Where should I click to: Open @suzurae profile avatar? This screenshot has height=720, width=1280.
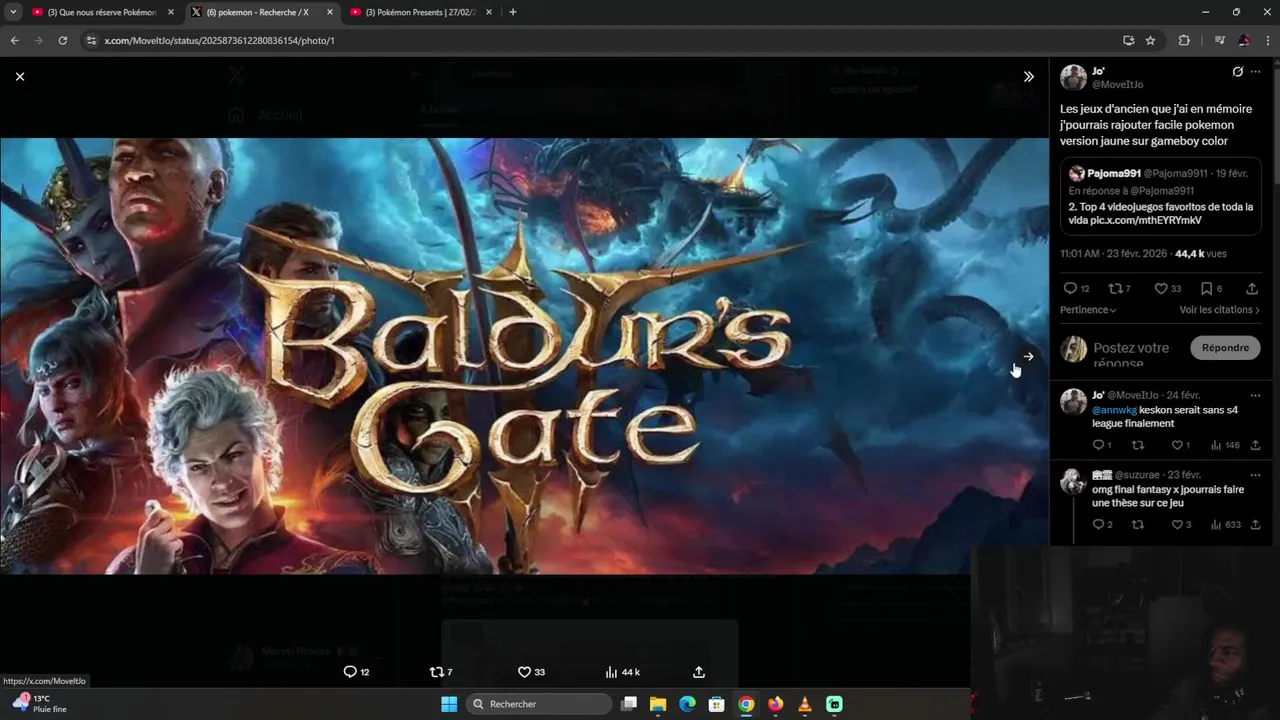click(1073, 482)
